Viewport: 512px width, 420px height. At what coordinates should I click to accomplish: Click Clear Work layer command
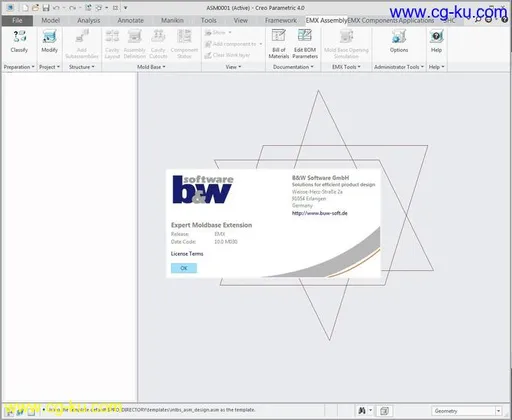[227, 55]
